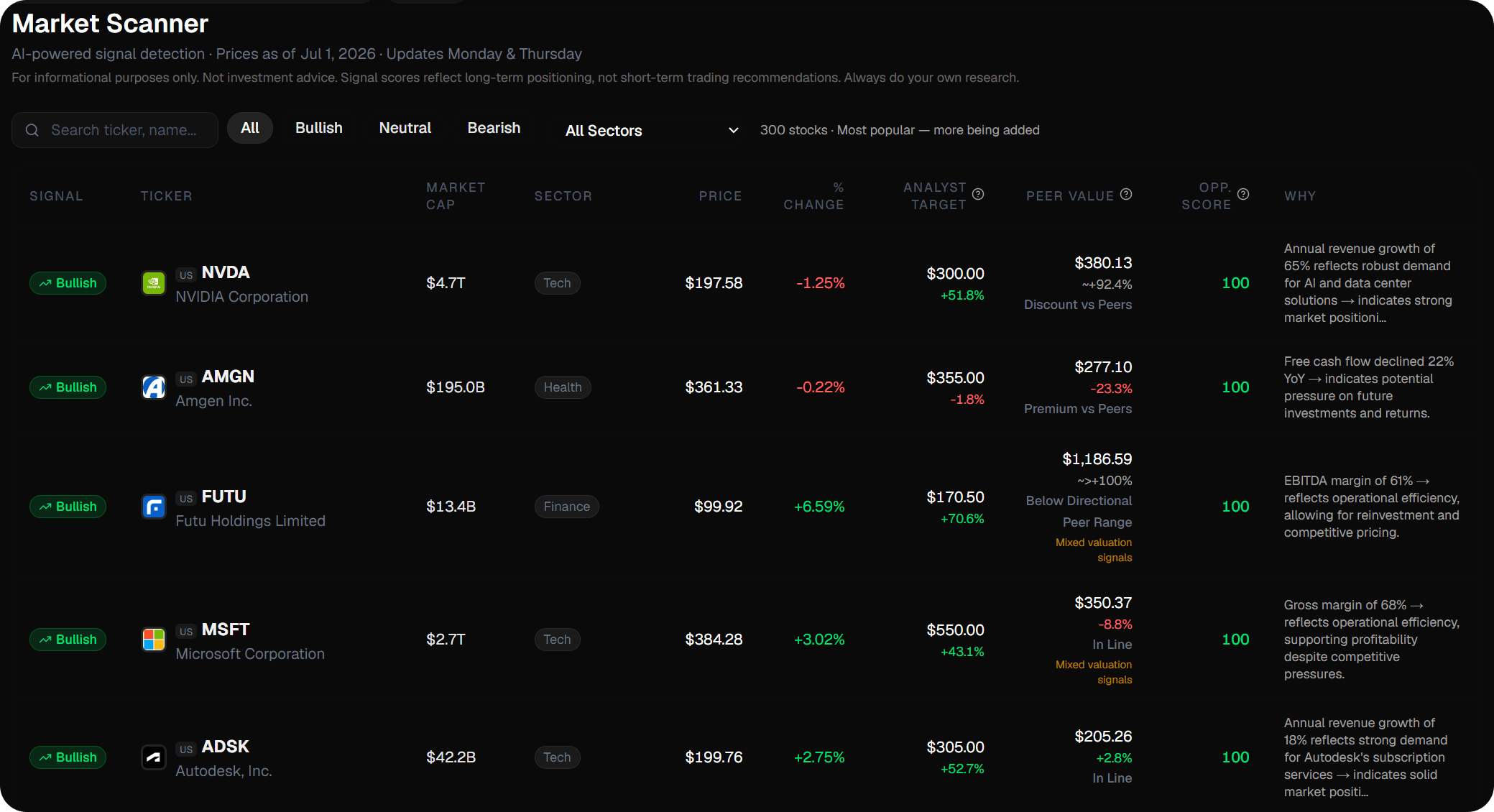Click the Tech sector tag for MSFT
1494x812 pixels.
coord(557,640)
